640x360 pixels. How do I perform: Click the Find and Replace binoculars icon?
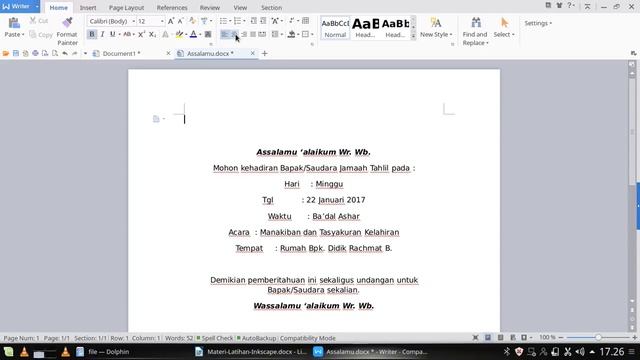coord(476,22)
